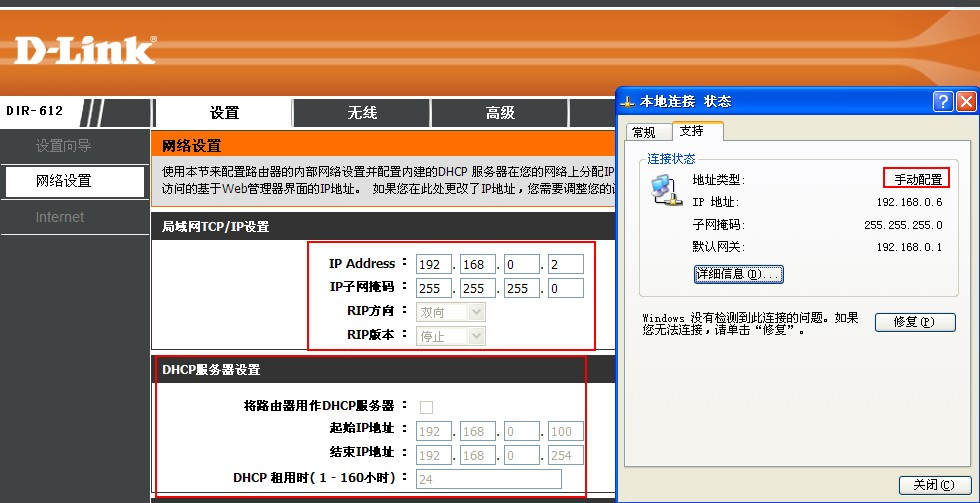
Task: Enable the router as DHCP server checkbox
Action: (x=427, y=406)
